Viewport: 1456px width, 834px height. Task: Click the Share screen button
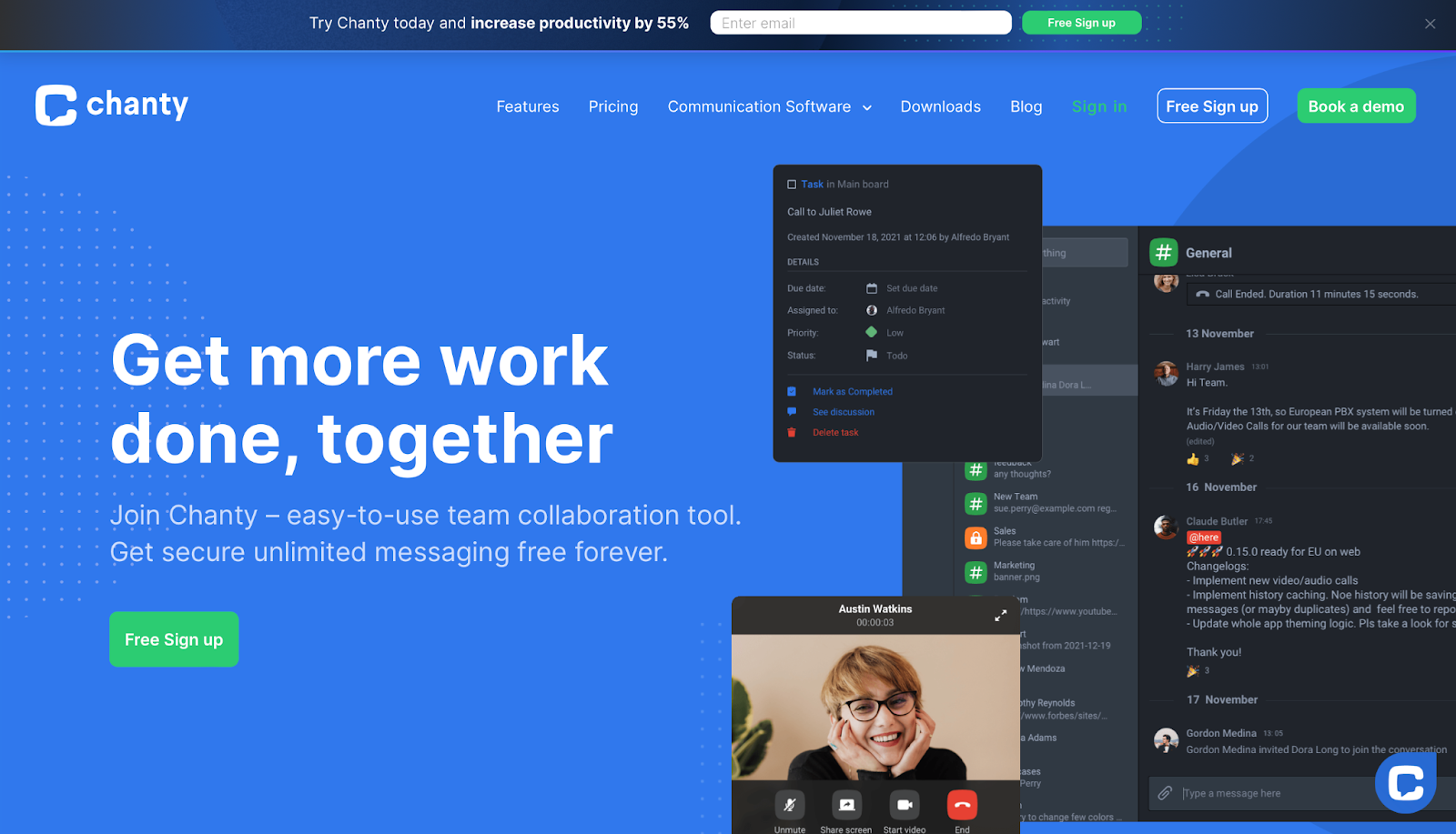846,805
